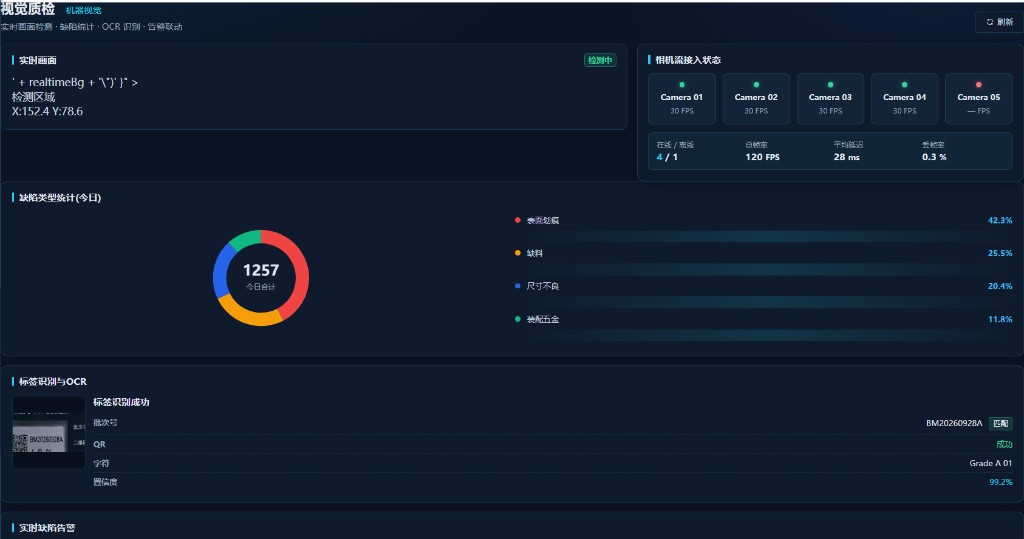Viewport: 1024px width, 539px height.
Task: Click the 1257 total in the donut chart
Action: tap(261, 270)
